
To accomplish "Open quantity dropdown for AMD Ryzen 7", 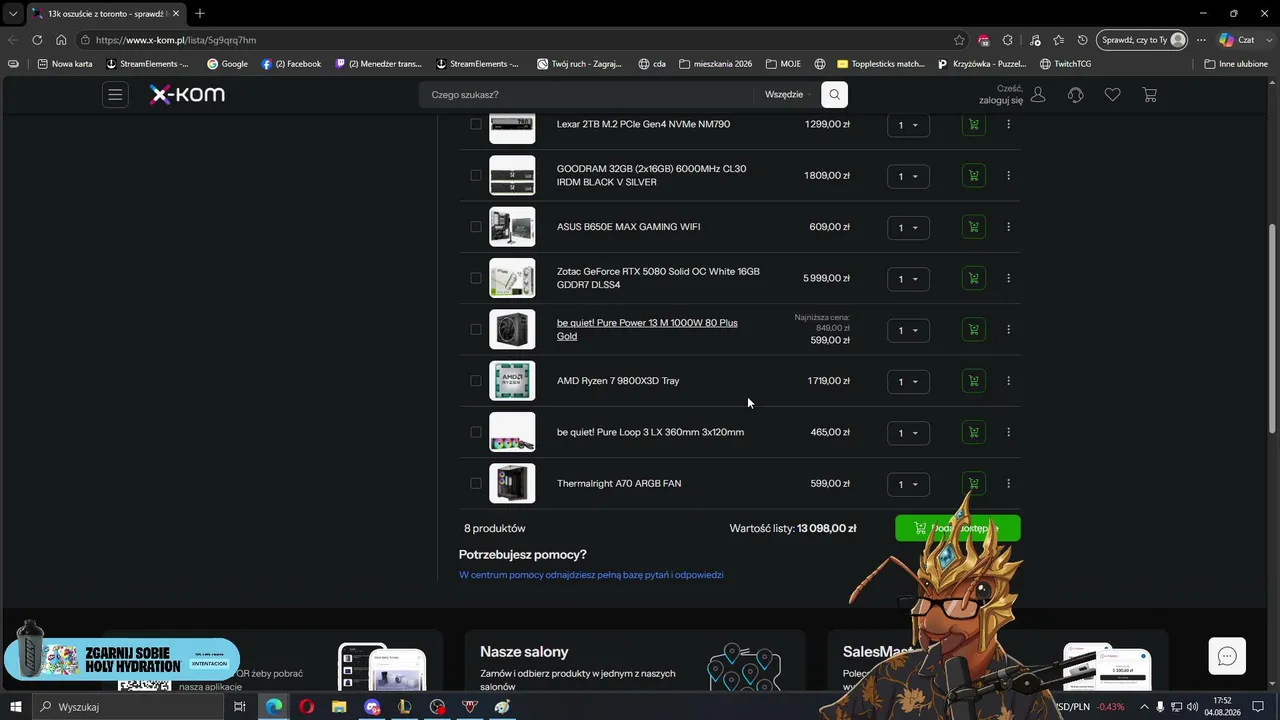I will [908, 382].
